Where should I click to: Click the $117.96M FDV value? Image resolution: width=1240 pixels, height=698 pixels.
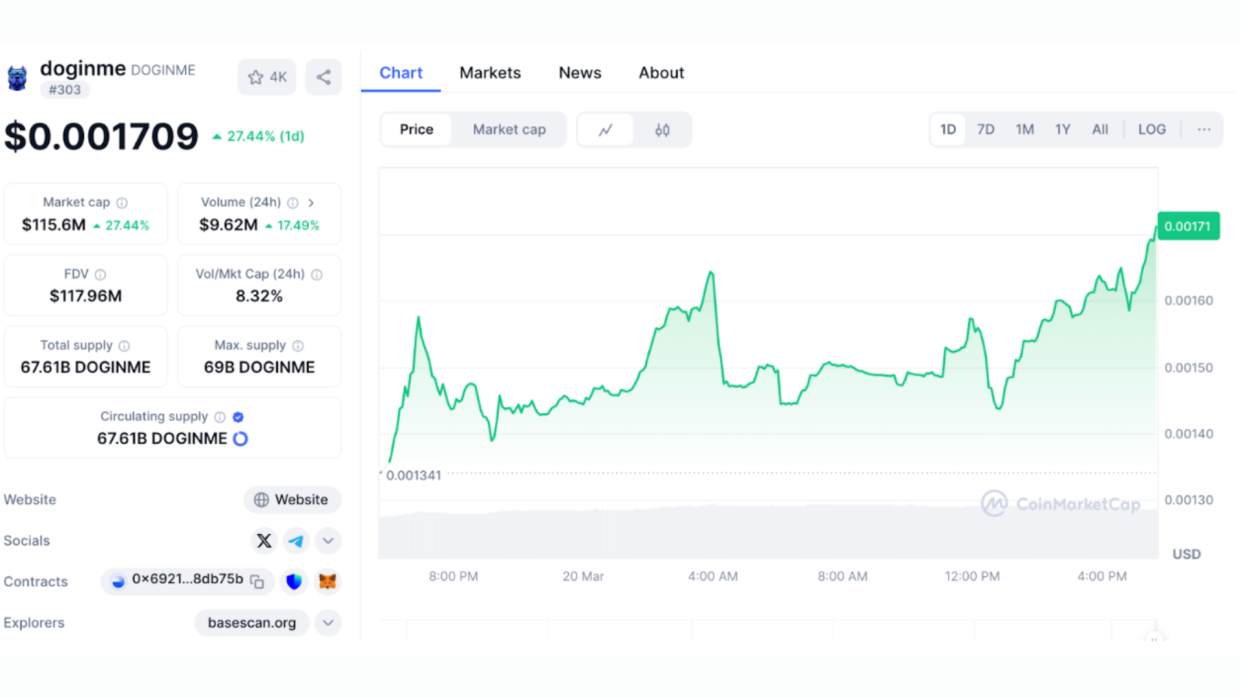click(86, 296)
